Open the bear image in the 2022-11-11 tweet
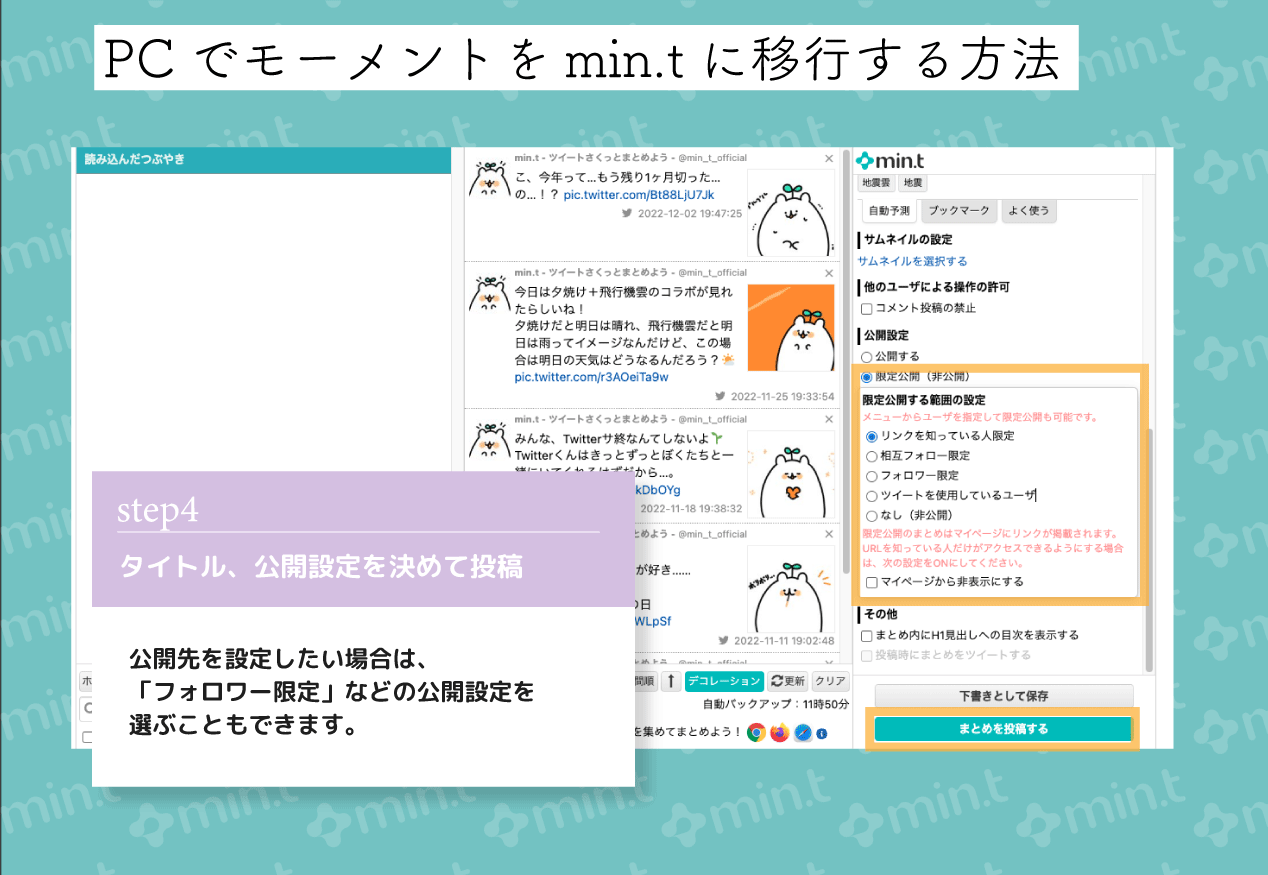 click(791, 589)
